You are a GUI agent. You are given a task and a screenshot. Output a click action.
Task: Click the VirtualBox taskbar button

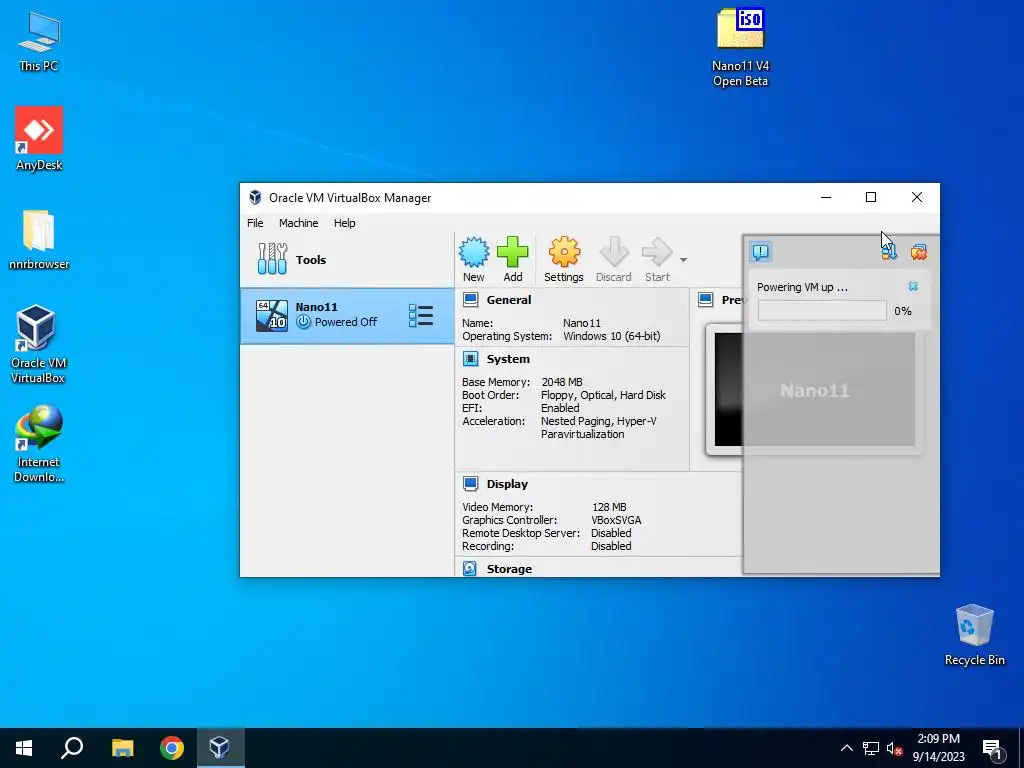219,748
